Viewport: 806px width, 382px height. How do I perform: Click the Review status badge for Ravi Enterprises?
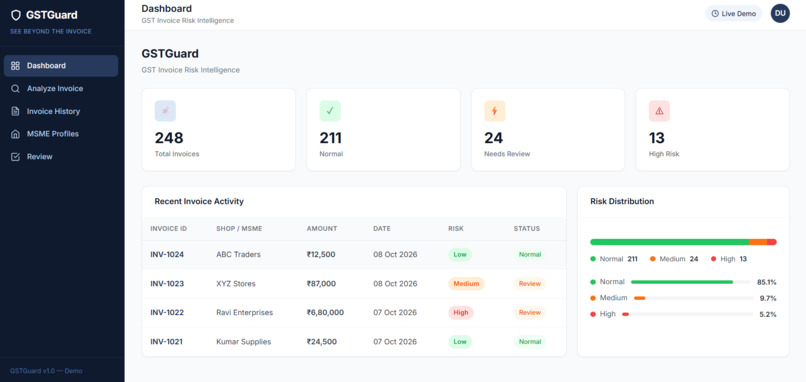click(529, 313)
